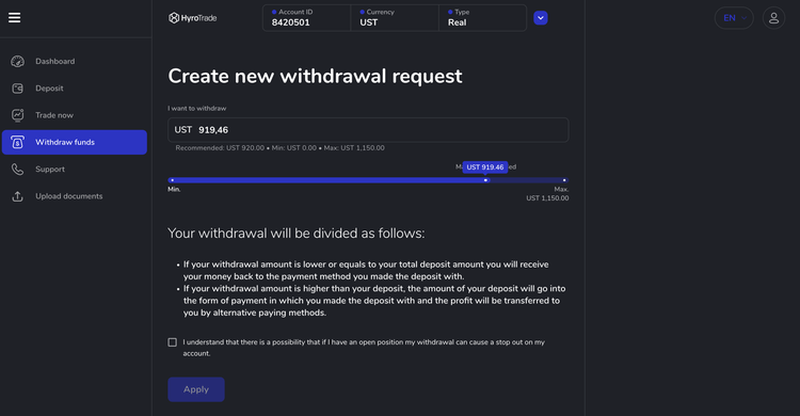Screen dimensions: 800x416
Task: Click the Currency UST field
Action: [x=393, y=18]
